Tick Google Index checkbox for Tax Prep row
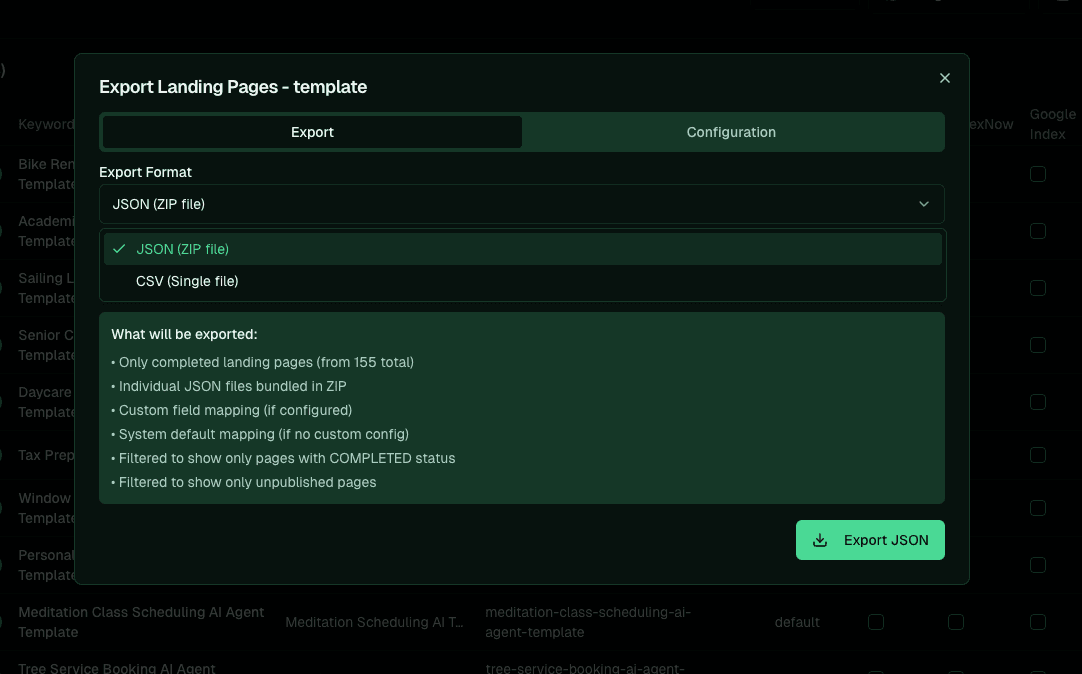The height and width of the screenshot is (674, 1082). (x=1038, y=455)
